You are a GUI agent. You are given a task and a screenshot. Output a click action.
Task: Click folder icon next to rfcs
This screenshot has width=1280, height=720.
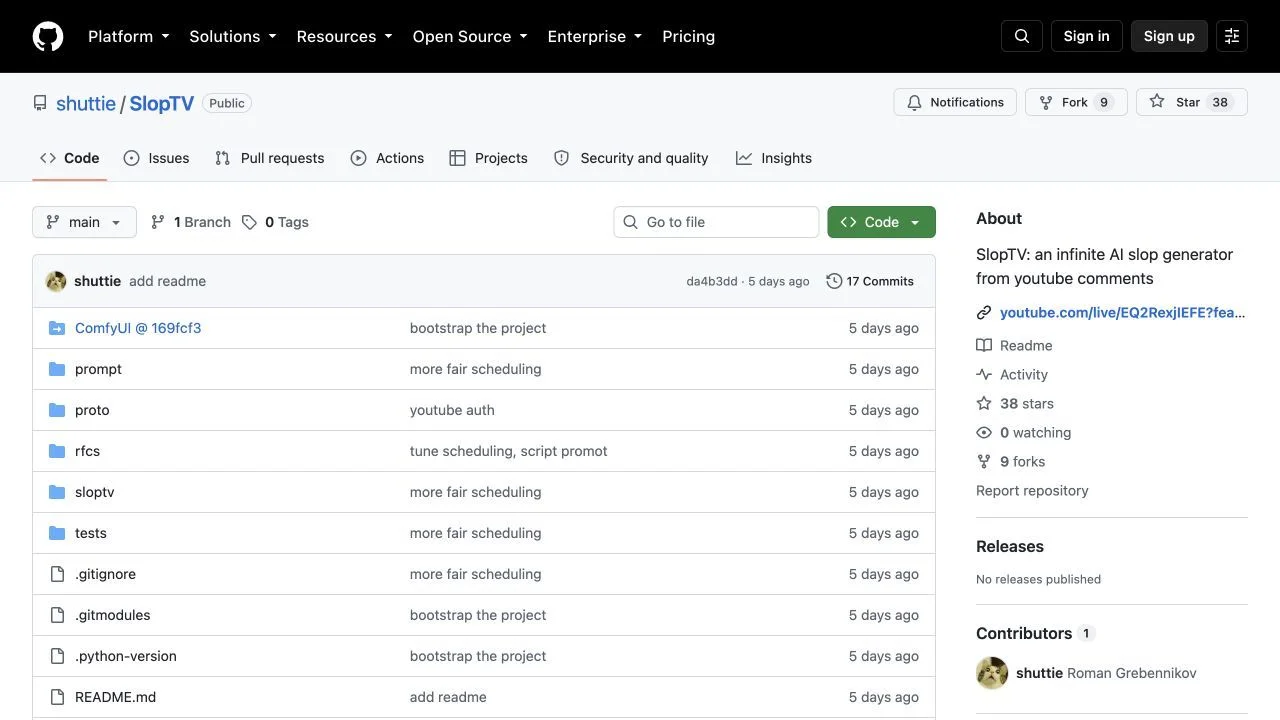57,451
